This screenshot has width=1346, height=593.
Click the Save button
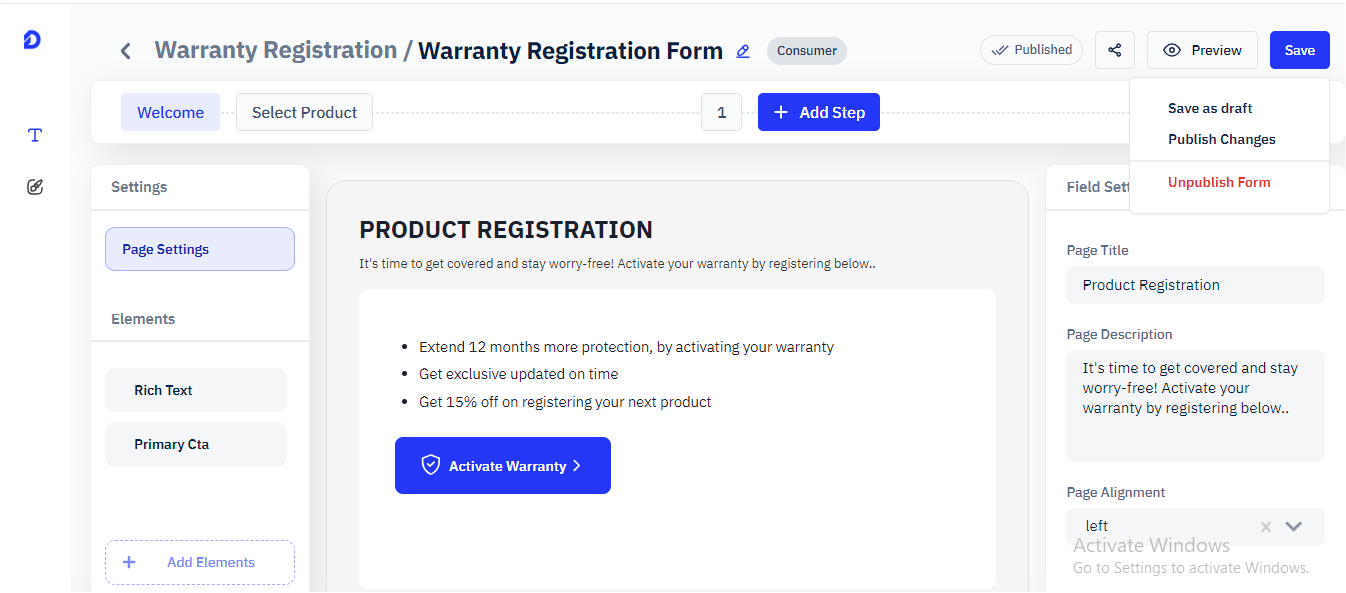[1300, 50]
